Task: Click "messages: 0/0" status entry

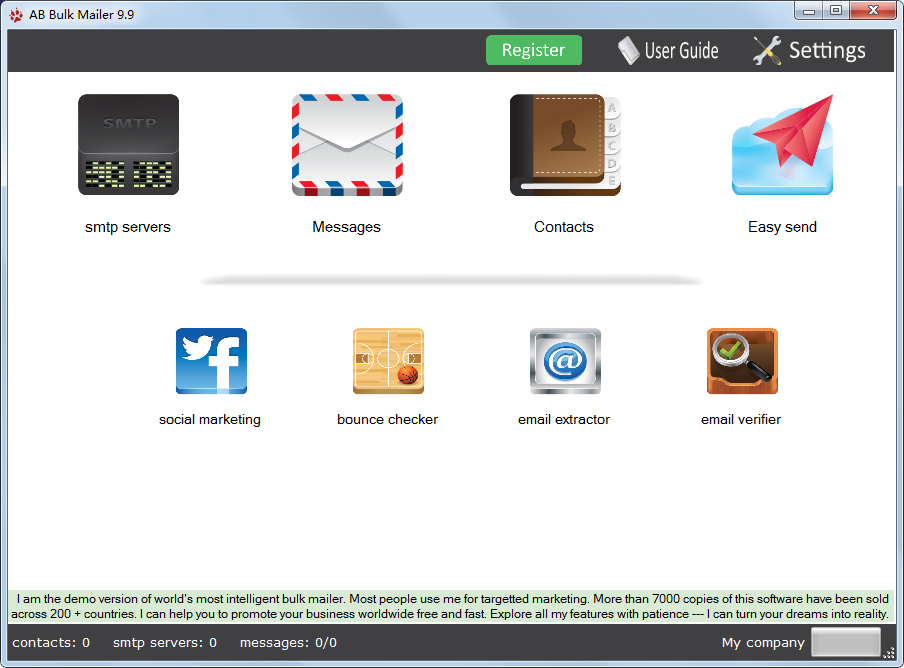Action: (x=288, y=643)
